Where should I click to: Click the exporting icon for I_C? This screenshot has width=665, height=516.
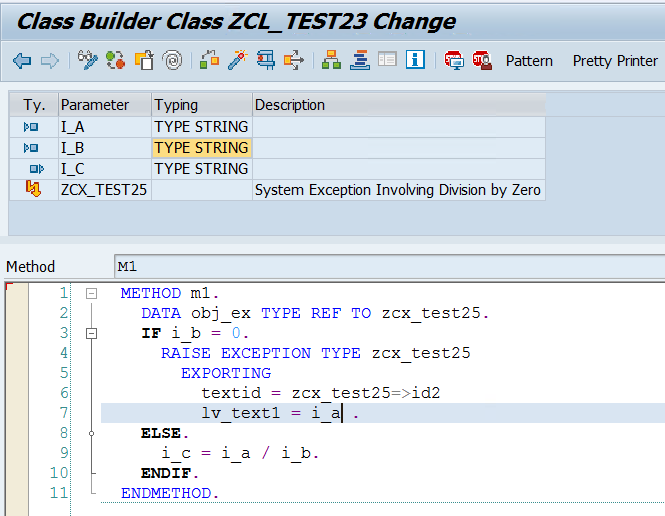[36, 169]
